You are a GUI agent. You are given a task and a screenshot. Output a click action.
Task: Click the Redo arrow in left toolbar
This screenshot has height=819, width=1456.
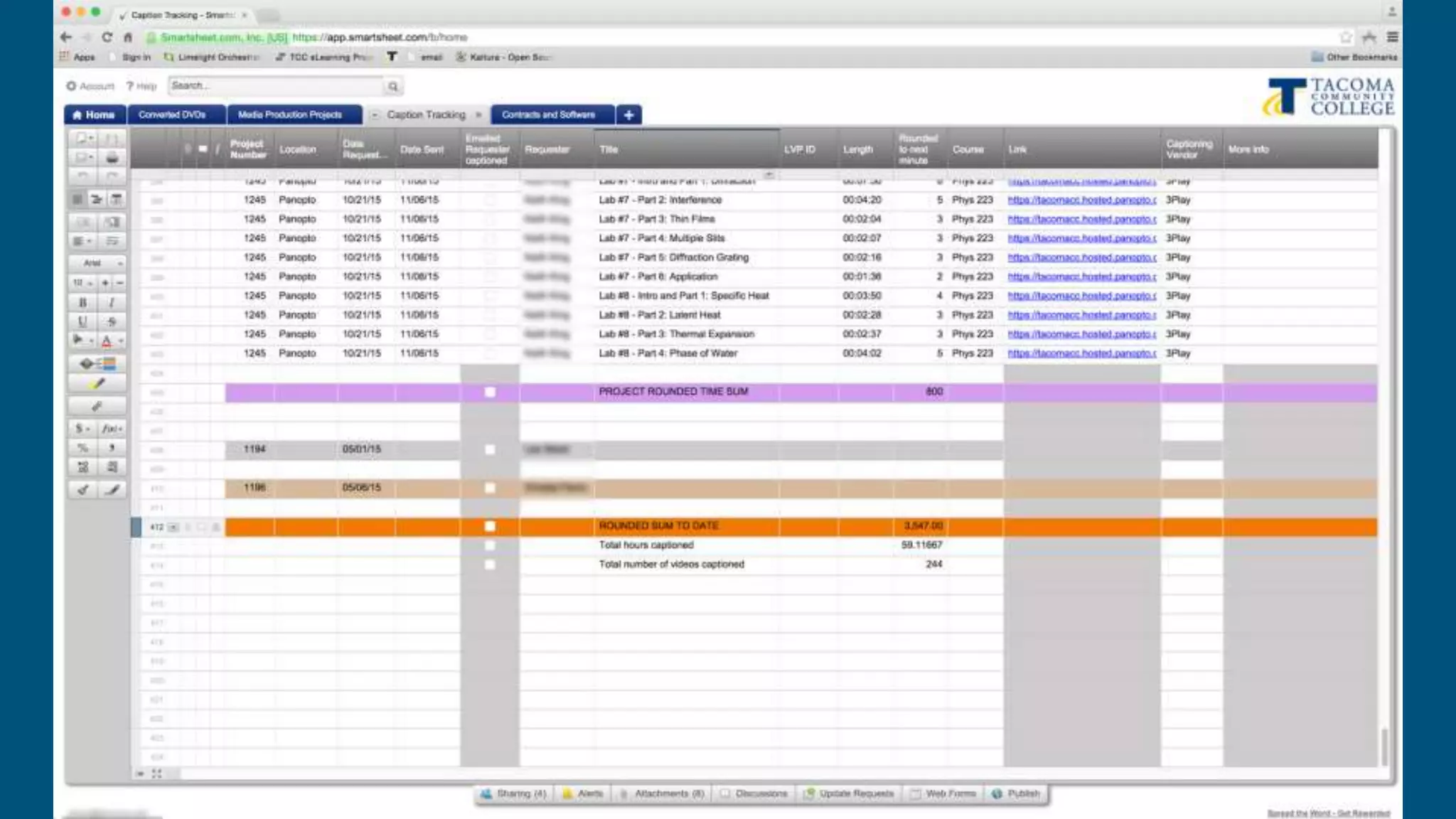(112, 176)
